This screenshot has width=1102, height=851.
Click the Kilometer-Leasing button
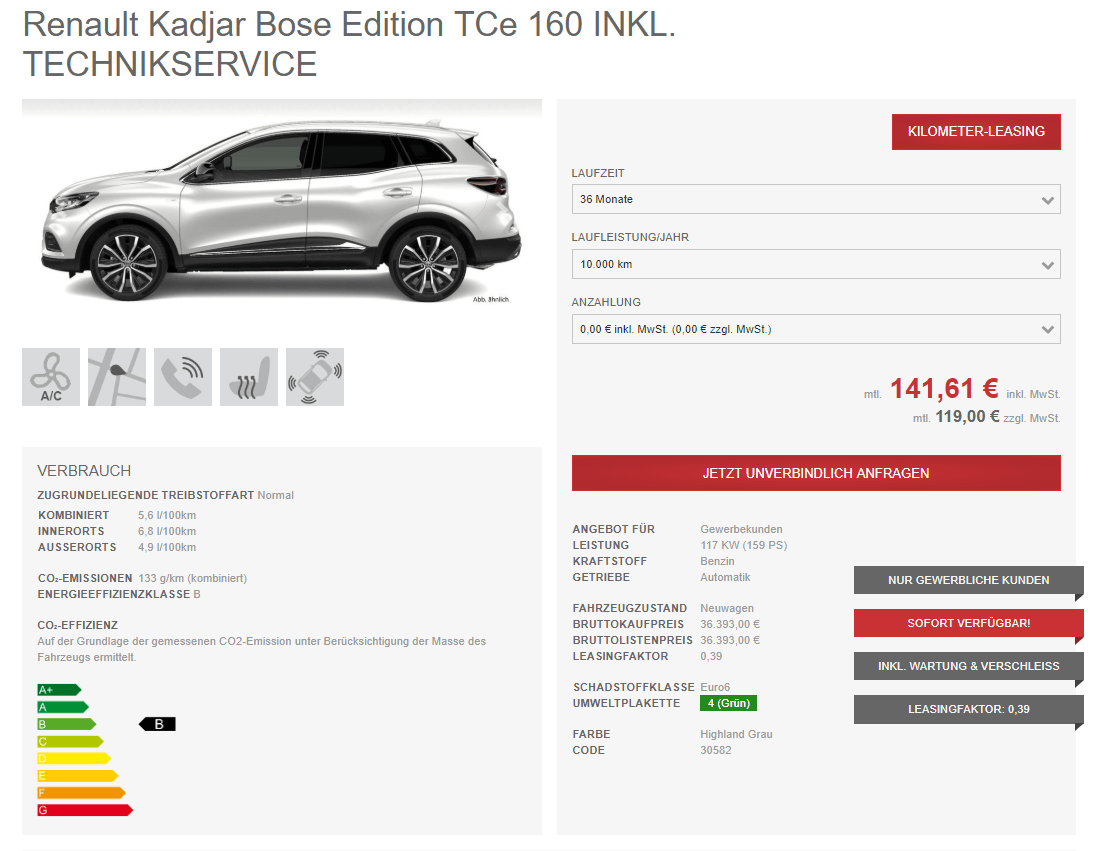pyautogui.click(x=976, y=131)
